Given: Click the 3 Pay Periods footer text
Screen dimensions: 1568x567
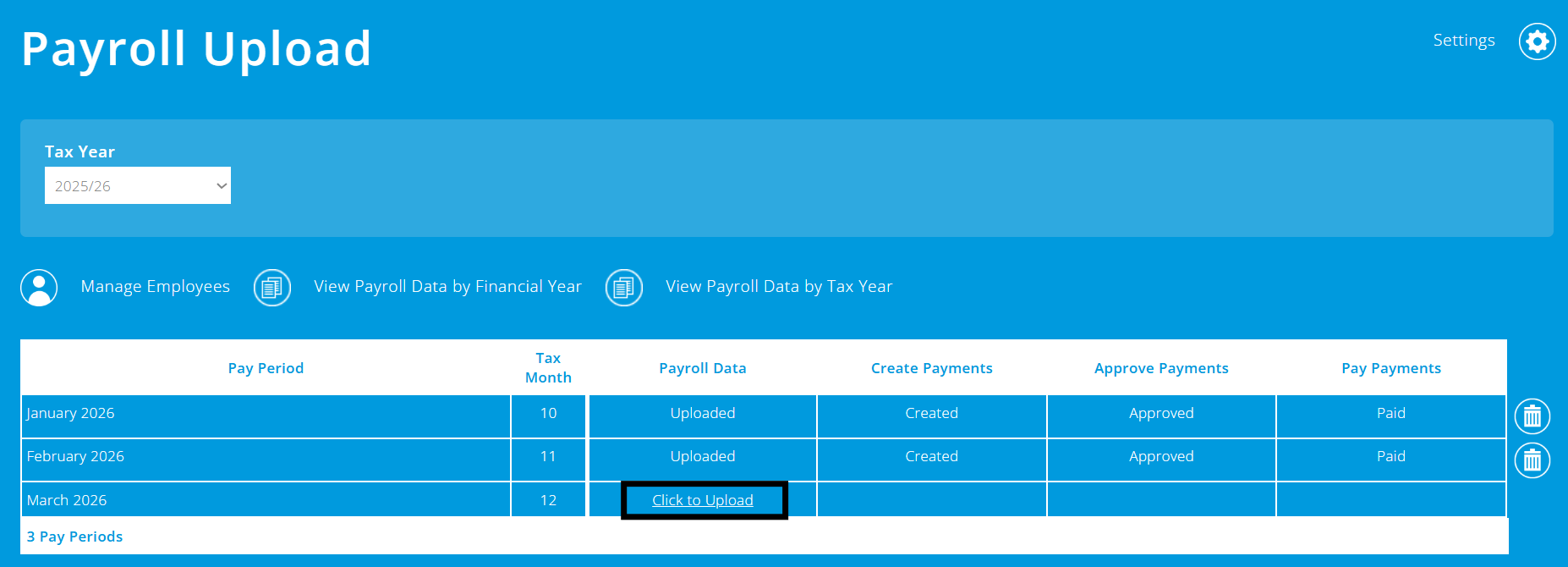Looking at the screenshot, I should pyautogui.click(x=74, y=537).
